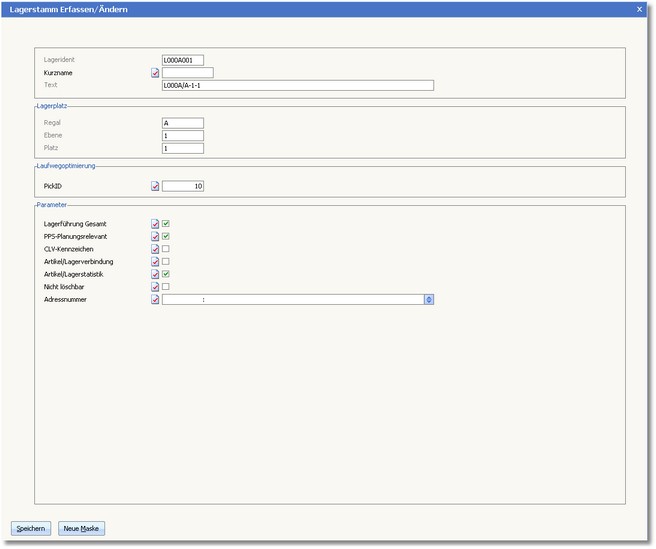The width and height of the screenshot is (656, 549).
Task: Close the Lagerstamm Erfassen/Ändern window
Action: (640, 9)
